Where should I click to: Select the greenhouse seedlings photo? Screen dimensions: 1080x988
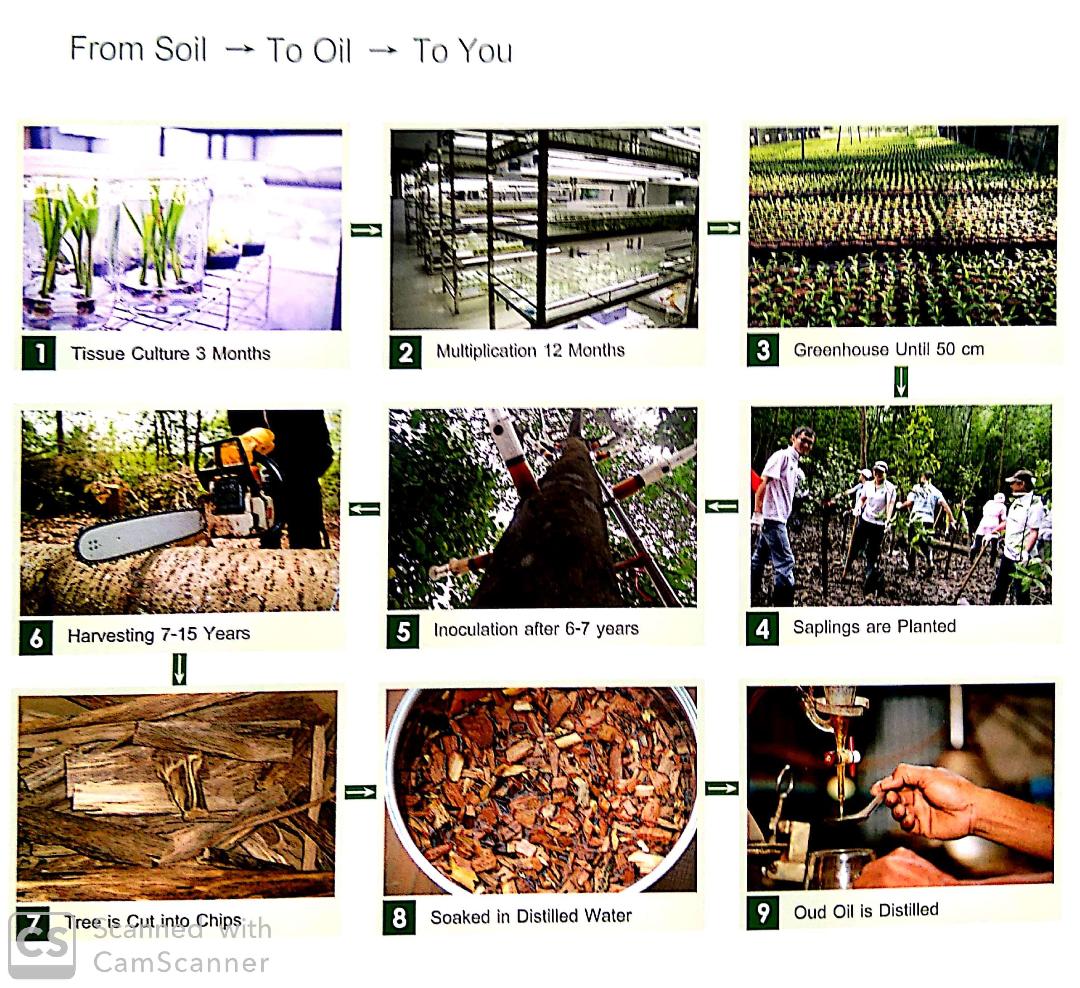coord(902,226)
